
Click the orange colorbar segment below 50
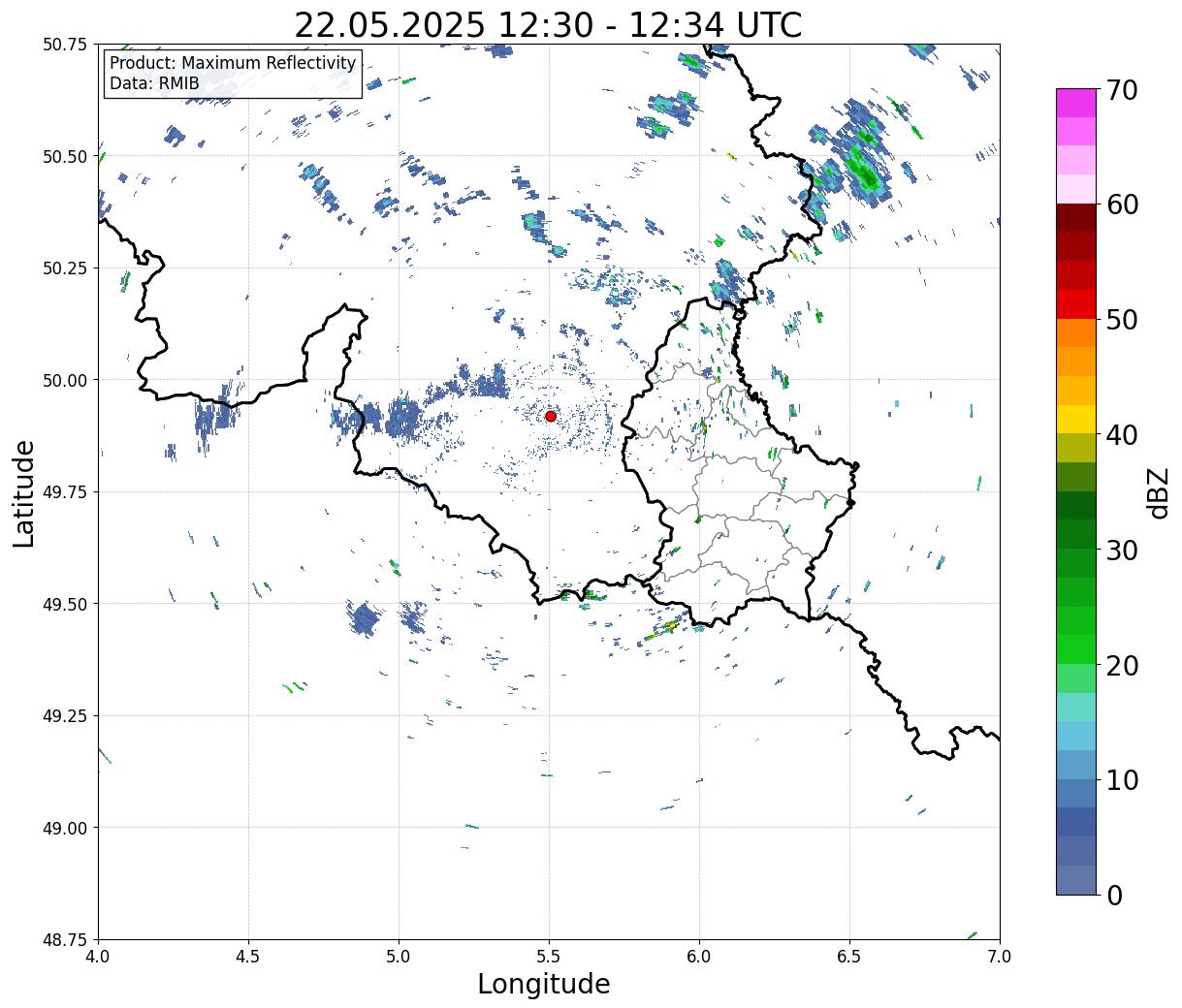[1076, 332]
